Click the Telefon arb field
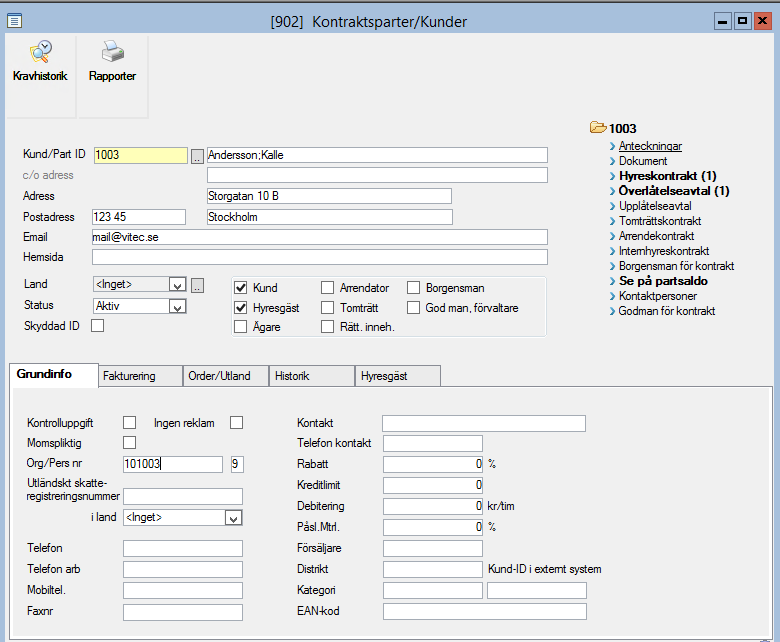The image size is (780, 642). click(183, 569)
